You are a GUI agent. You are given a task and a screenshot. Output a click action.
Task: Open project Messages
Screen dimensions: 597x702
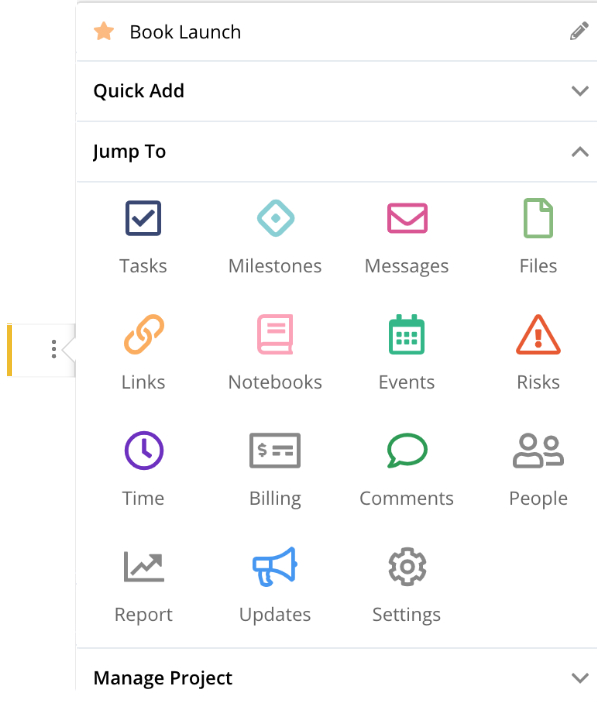pyautogui.click(x=407, y=237)
